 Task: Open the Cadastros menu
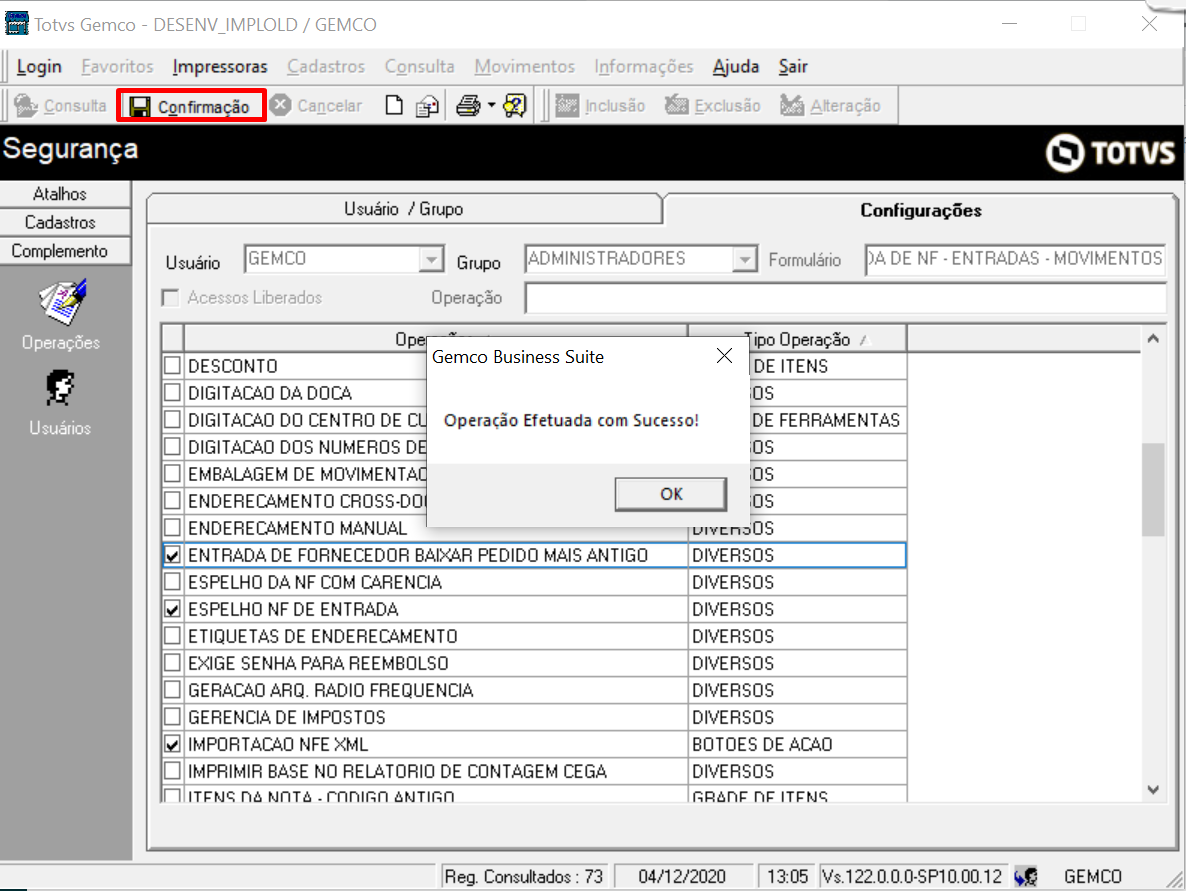pyautogui.click(x=326, y=67)
